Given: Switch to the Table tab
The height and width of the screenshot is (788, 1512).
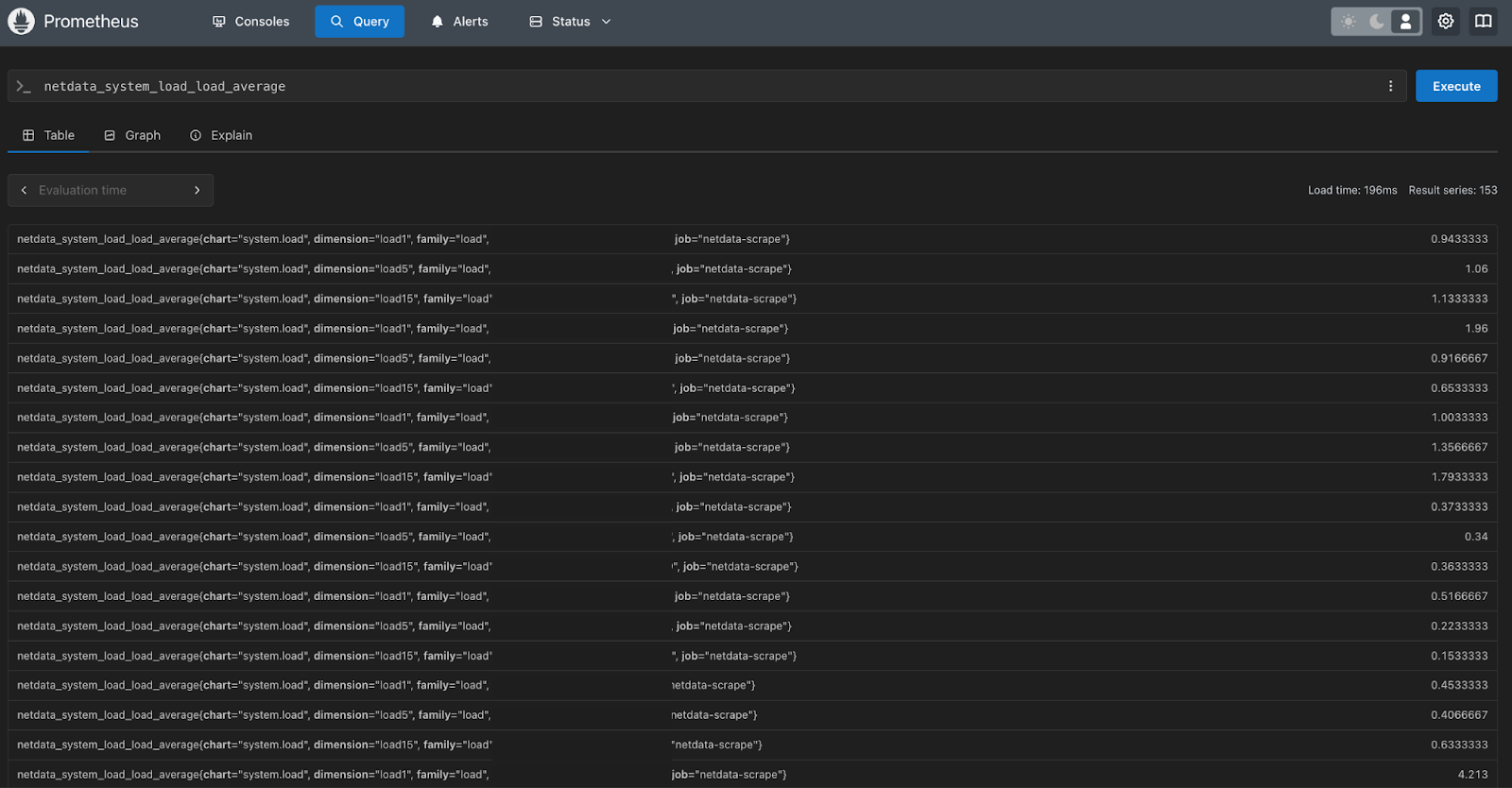Looking at the screenshot, I should click(48, 135).
